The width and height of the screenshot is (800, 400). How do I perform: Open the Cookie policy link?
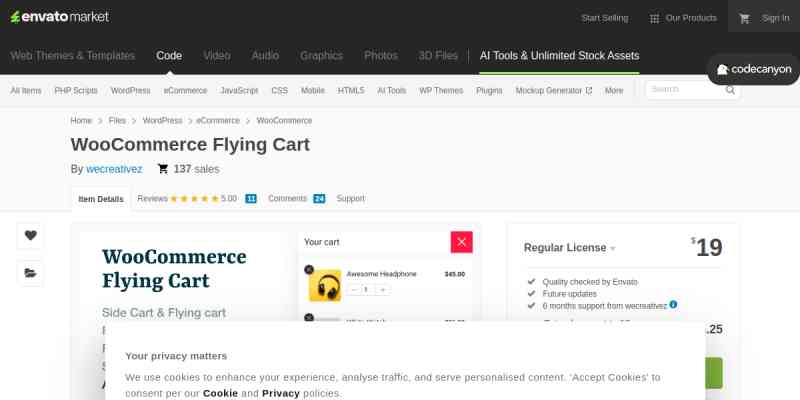[220, 393]
